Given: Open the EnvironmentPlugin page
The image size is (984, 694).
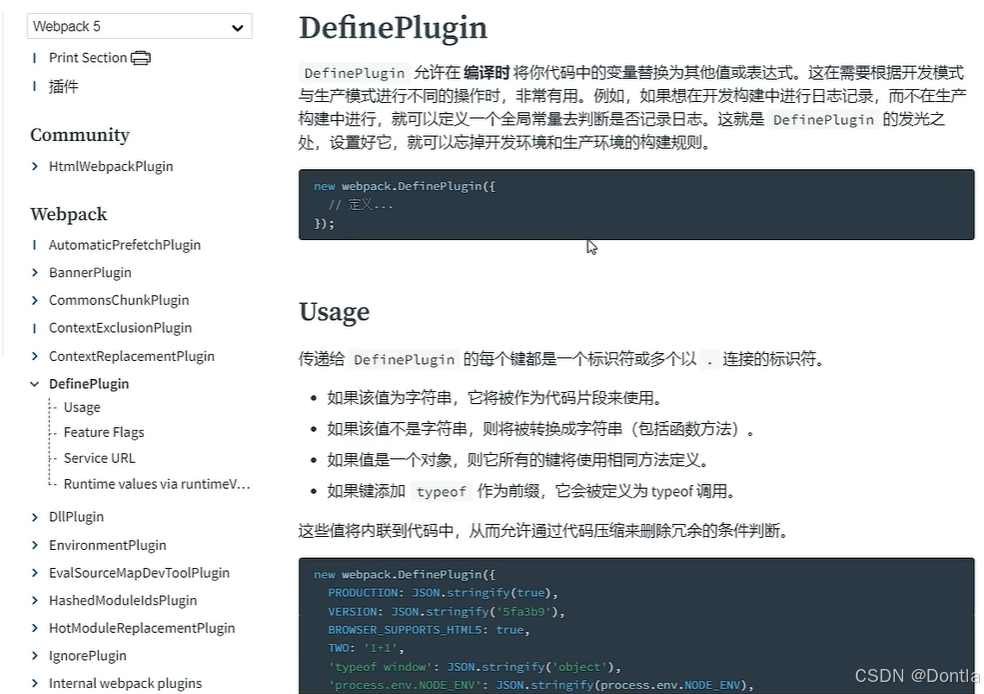Looking at the screenshot, I should [x=107, y=545].
